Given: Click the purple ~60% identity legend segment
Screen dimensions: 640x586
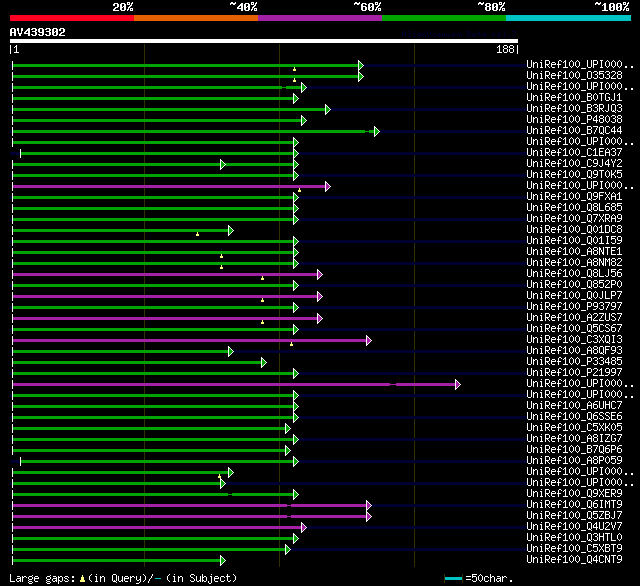Looking at the screenshot, I should (x=320, y=18).
